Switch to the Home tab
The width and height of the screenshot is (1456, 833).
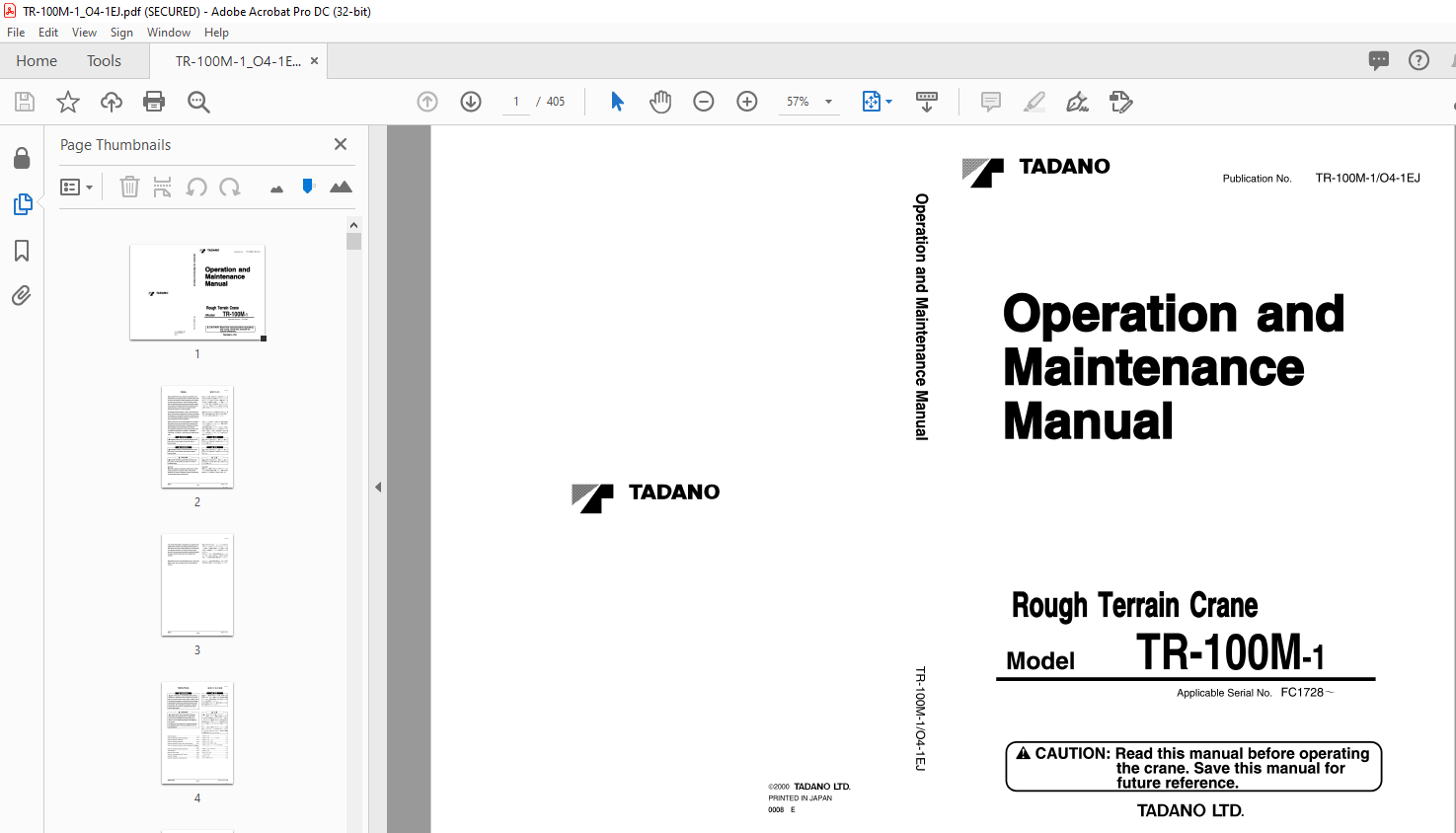37,61
